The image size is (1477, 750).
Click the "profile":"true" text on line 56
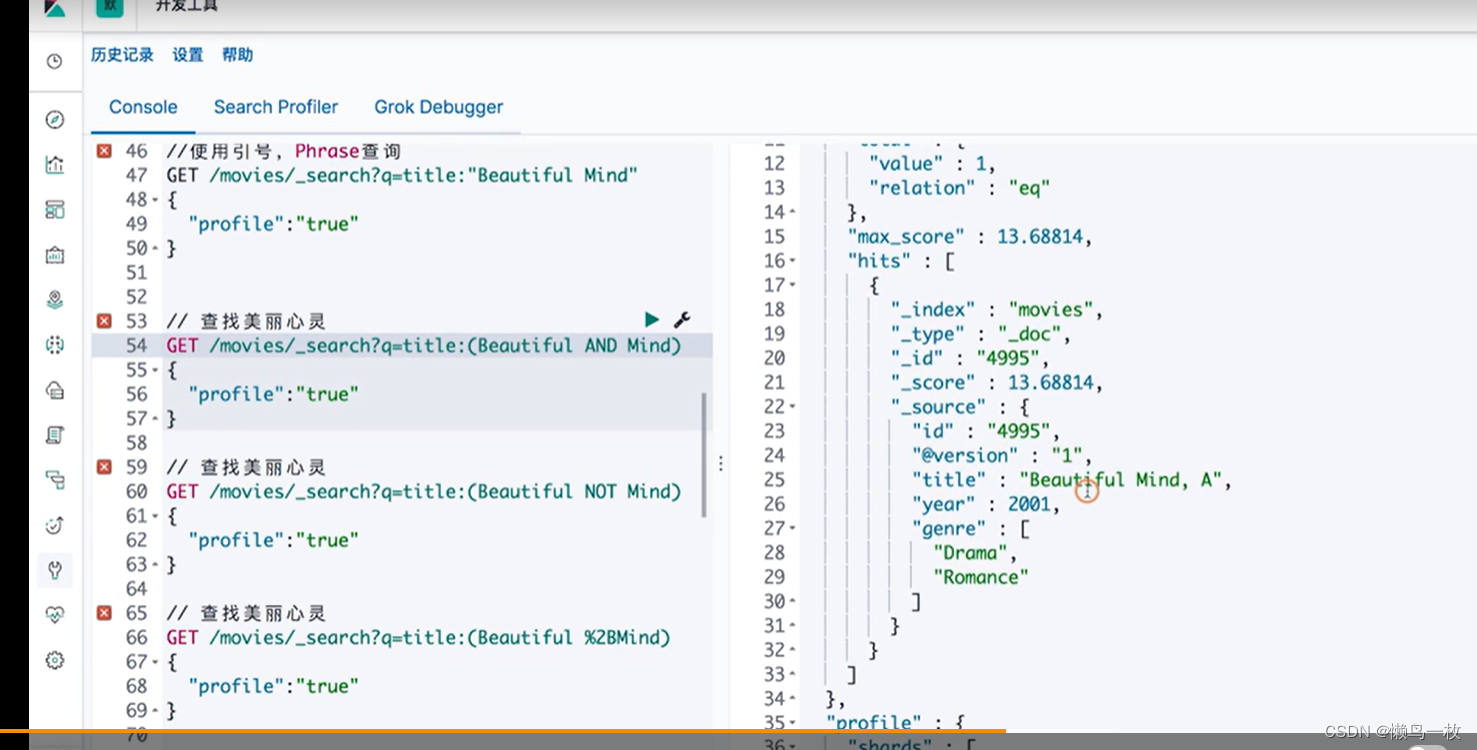(273, 394)
